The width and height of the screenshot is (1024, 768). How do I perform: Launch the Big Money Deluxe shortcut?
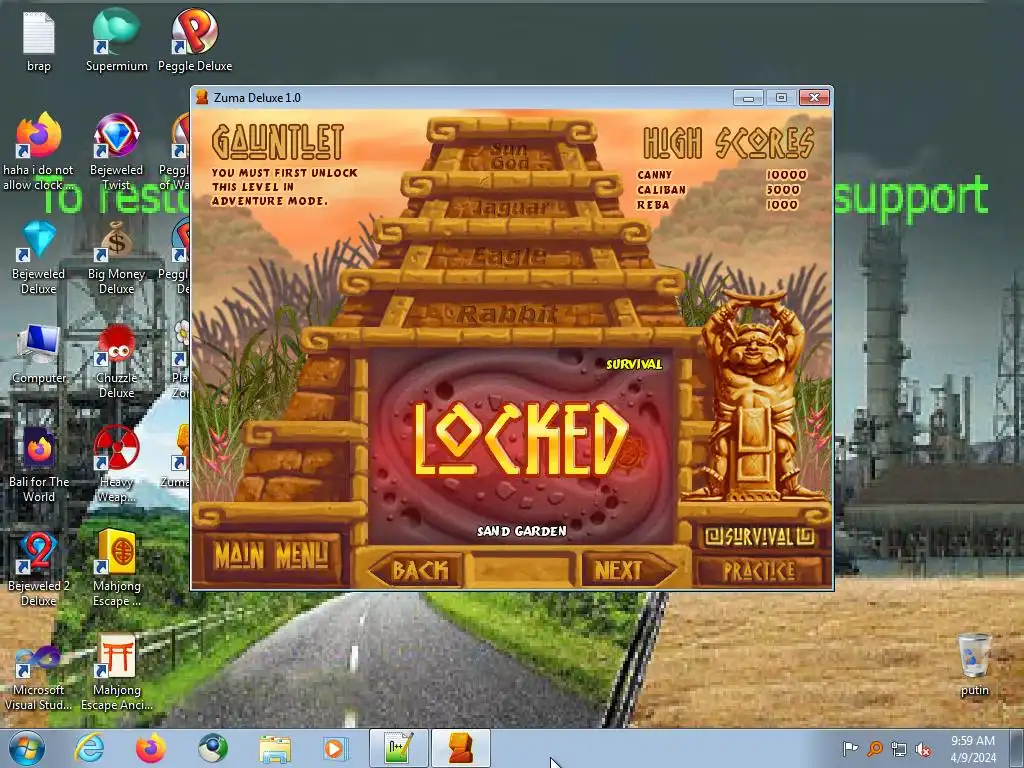(116, 257)
